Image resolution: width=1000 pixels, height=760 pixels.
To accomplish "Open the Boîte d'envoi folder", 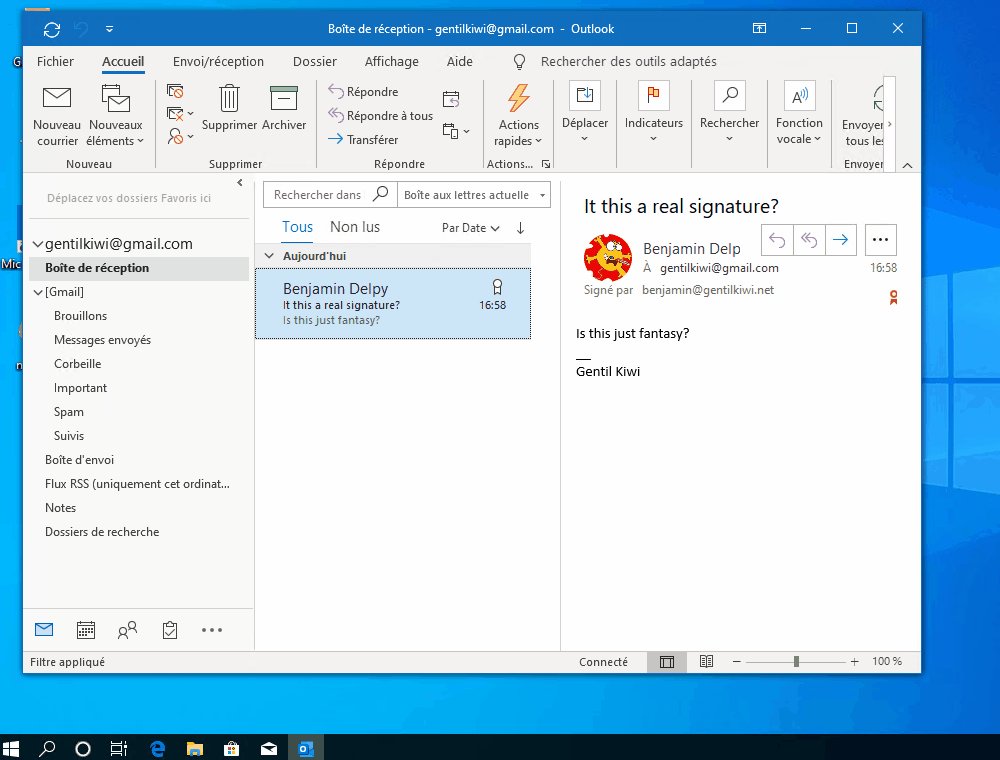I will [x=79, y=460].
